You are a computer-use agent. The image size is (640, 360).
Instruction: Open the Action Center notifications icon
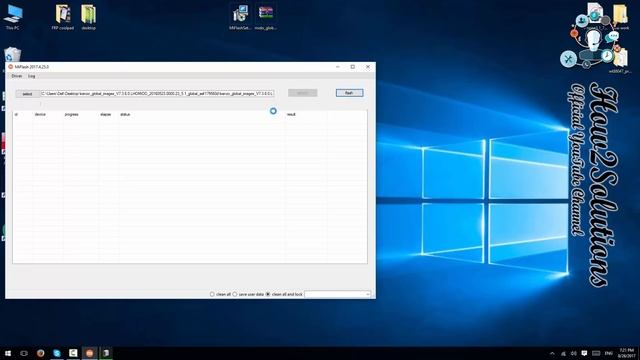[x=584, y=353]
